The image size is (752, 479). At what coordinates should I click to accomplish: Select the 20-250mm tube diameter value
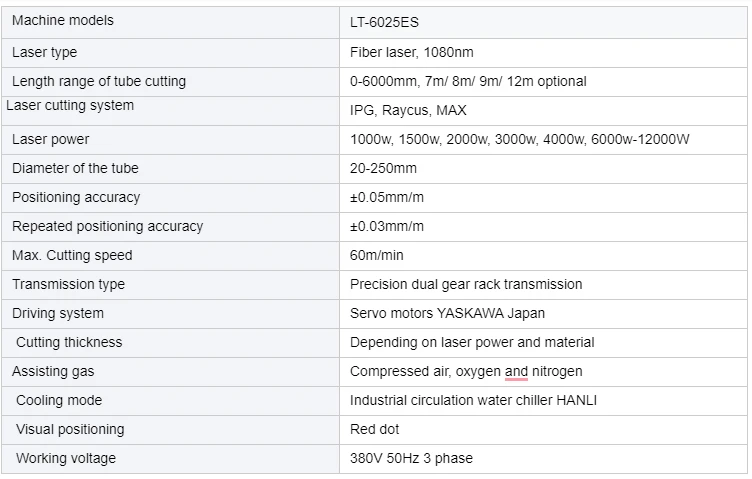tap(383, 168)
